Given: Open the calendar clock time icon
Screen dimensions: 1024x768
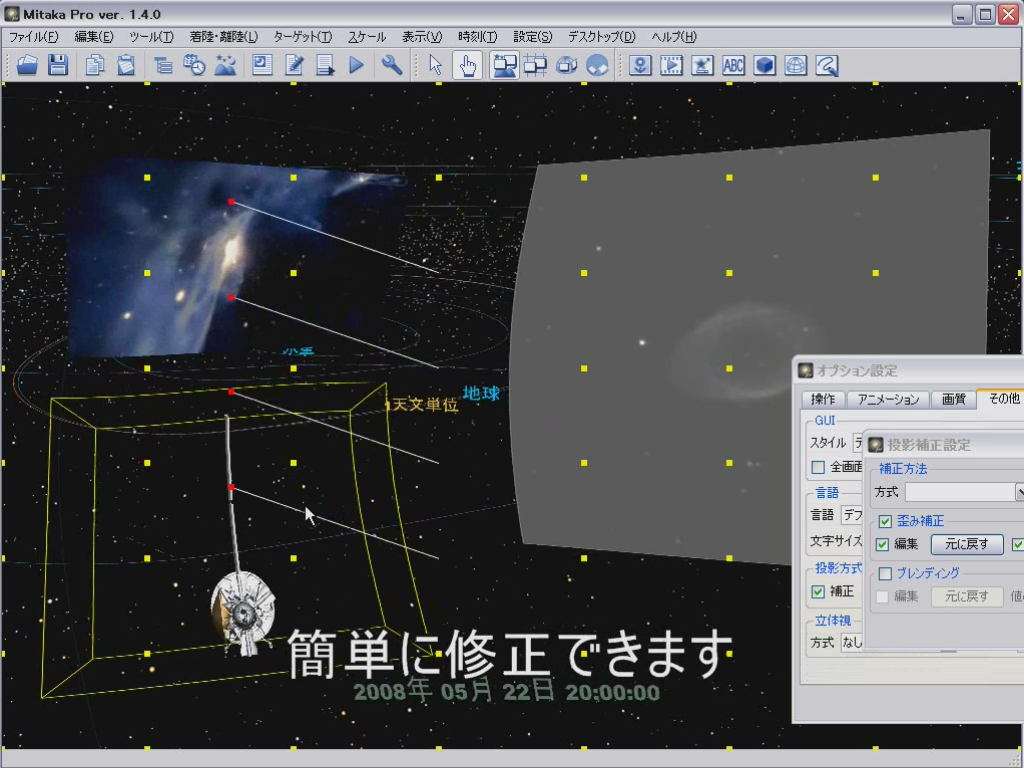Looking at the screenshot, I should pyautogui.click(x=194, y=65).
